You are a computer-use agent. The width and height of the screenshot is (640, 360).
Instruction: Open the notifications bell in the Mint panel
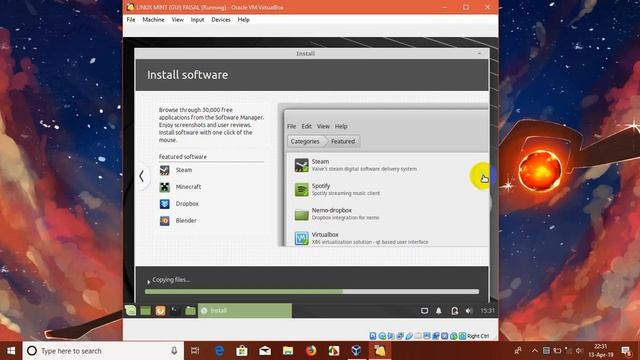point(439,311)
